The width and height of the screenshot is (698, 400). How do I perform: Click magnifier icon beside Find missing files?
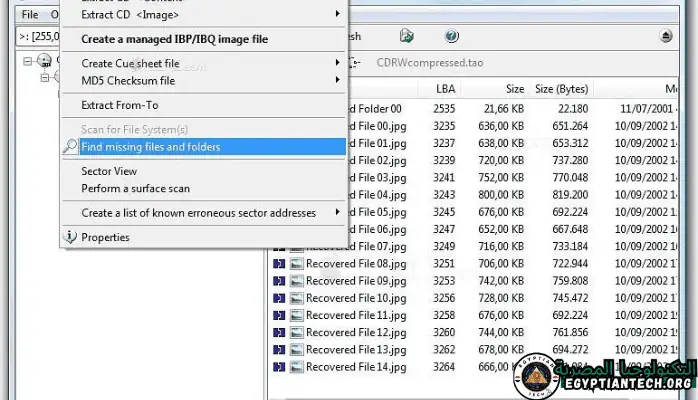click(x=69, y=147)
